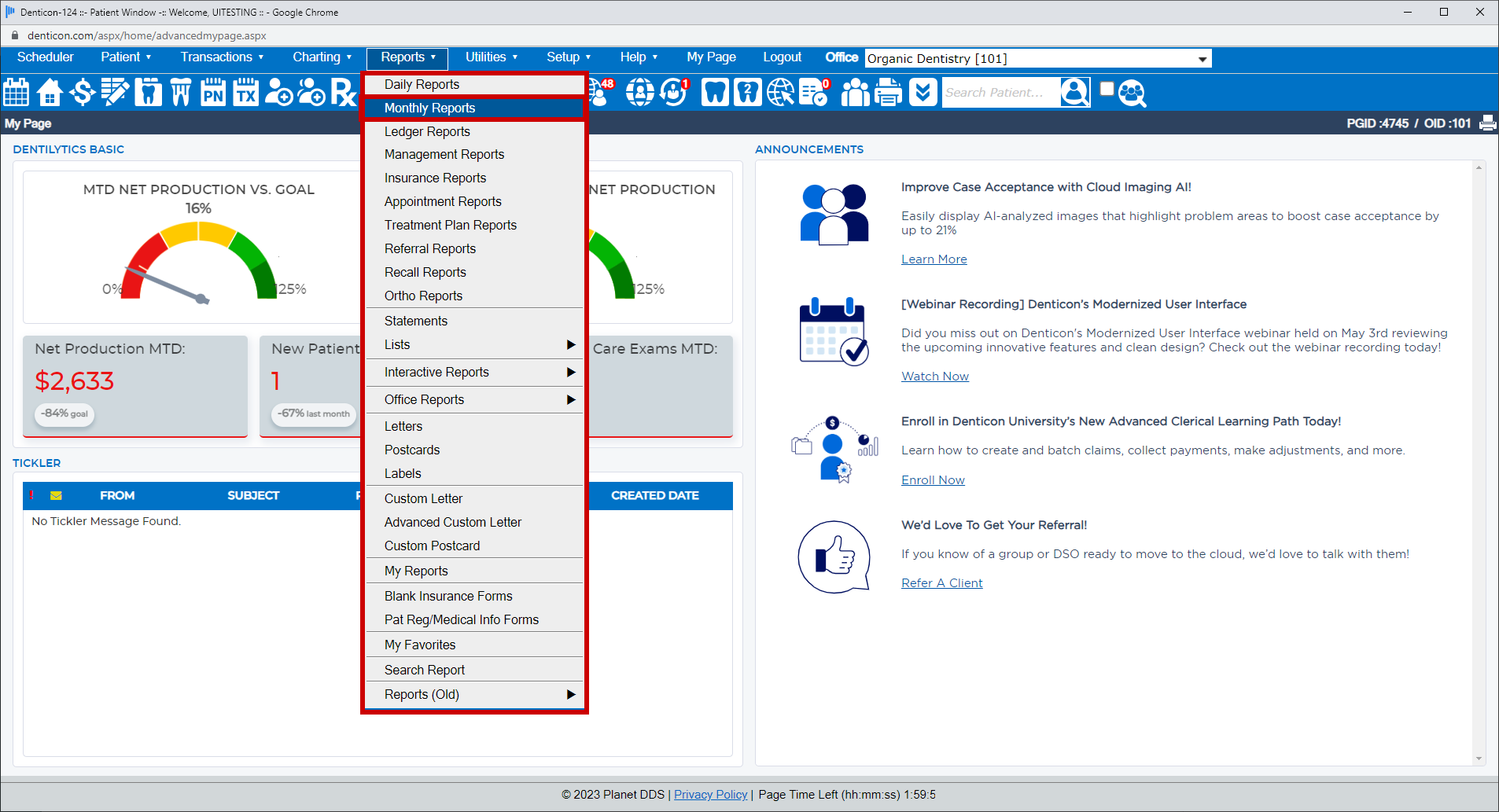Click the printer icon in the toolbar

(x=889, y=92)
